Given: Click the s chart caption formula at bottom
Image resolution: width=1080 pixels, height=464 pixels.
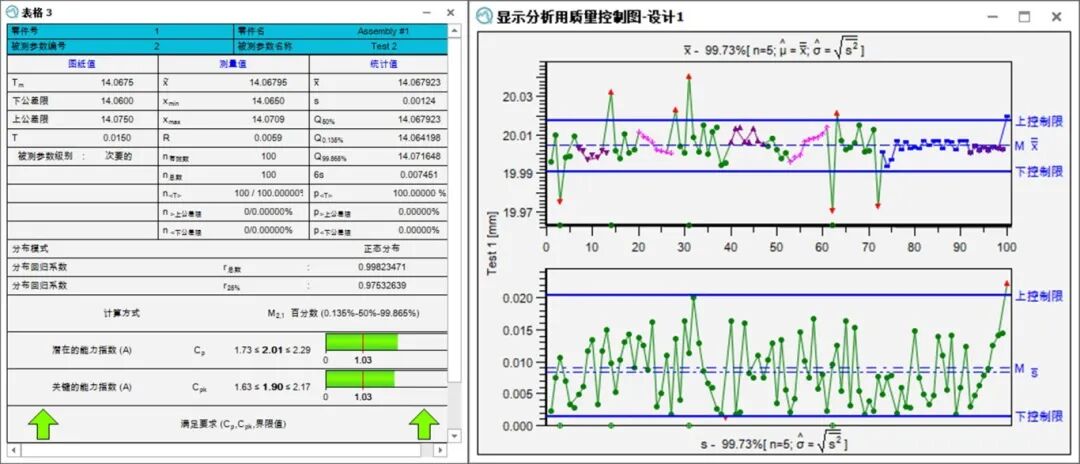Looking at the screenshot, I should coord(776,443).
